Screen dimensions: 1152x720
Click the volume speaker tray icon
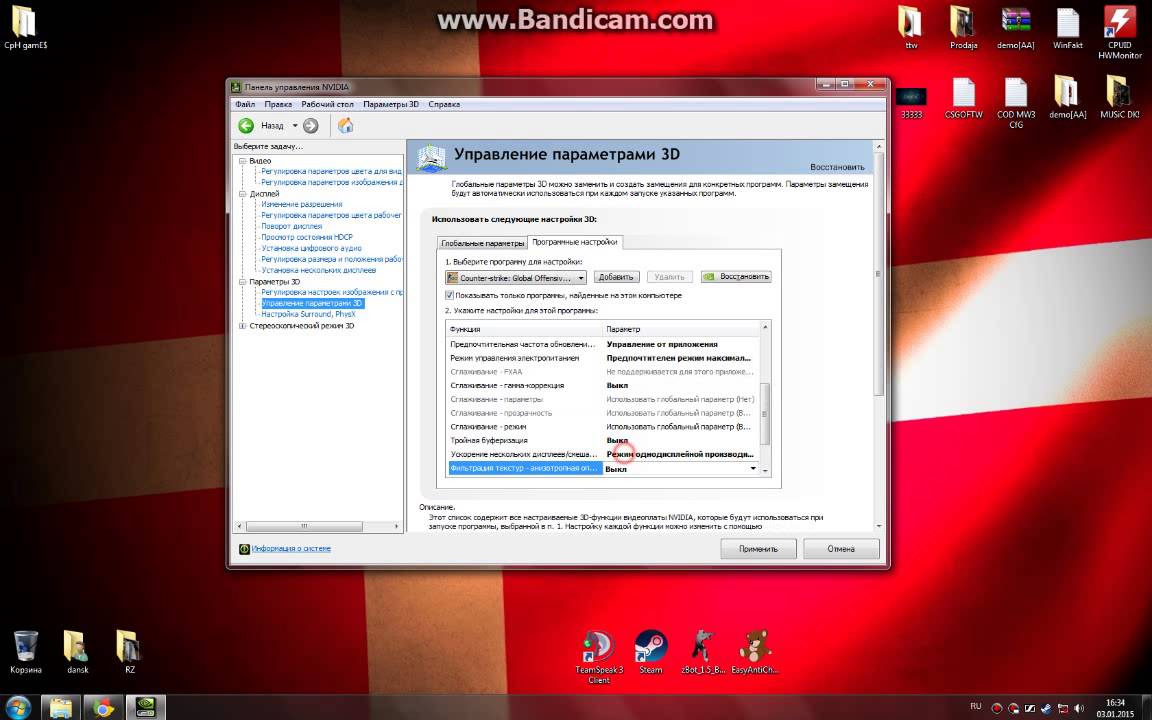(x=1079, y=708)
